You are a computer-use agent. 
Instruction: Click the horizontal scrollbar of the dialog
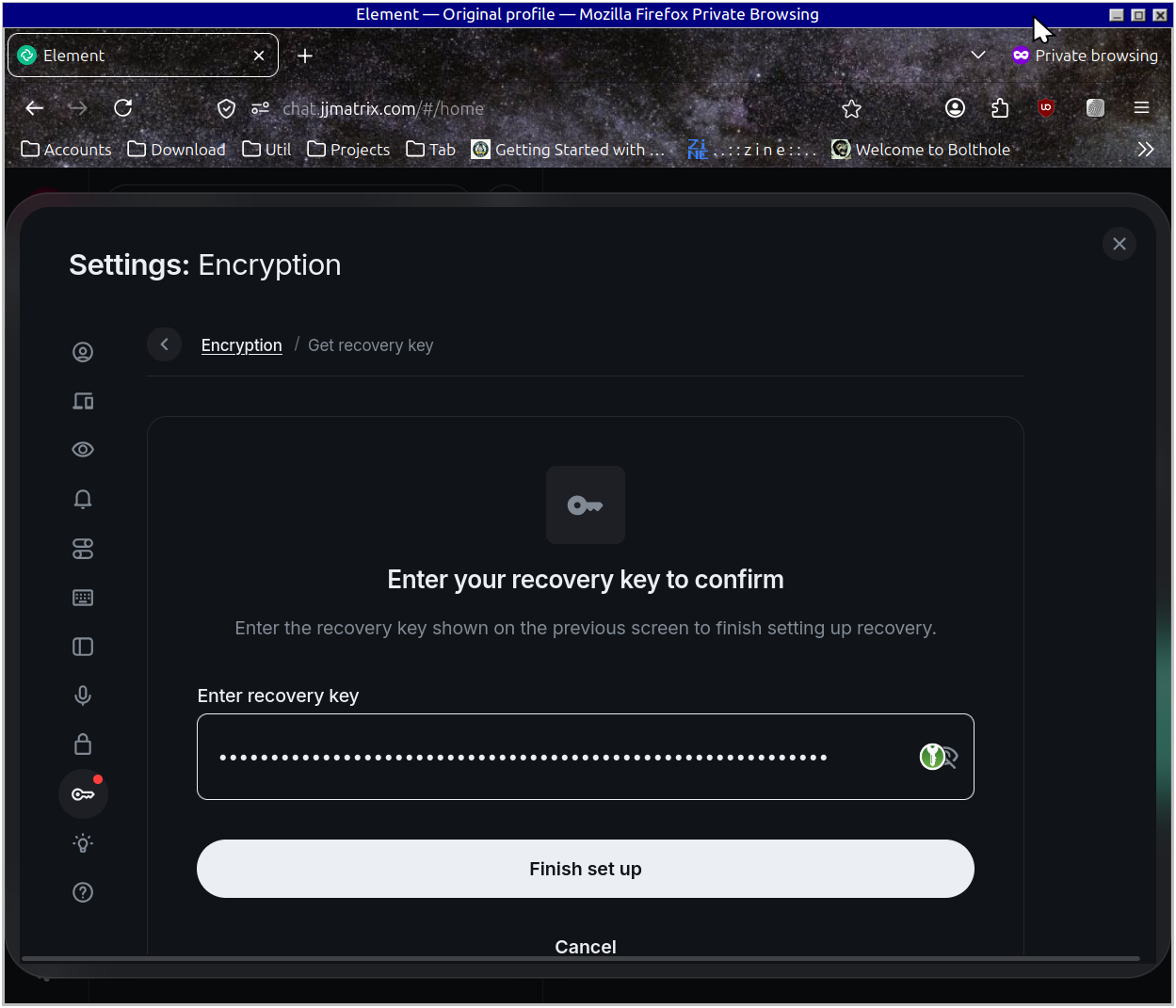pyautogui.click(x=581, y=959)
